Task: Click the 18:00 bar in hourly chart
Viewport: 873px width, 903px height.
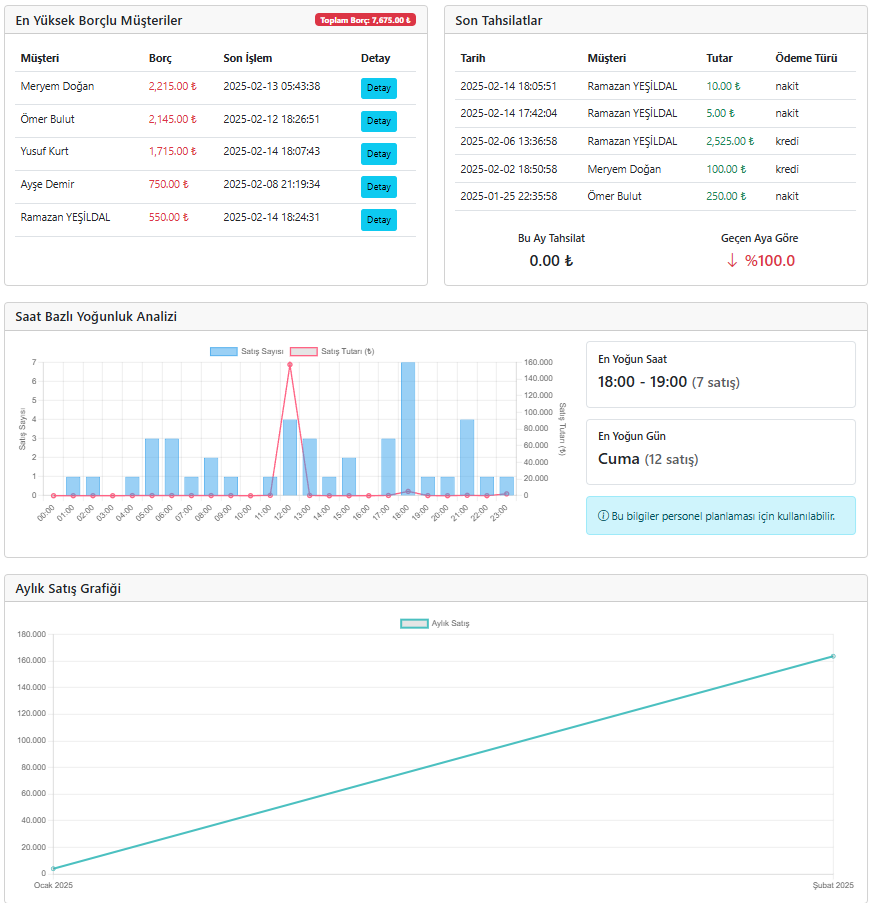Action: pyautogui.click(x=408, y=428)
